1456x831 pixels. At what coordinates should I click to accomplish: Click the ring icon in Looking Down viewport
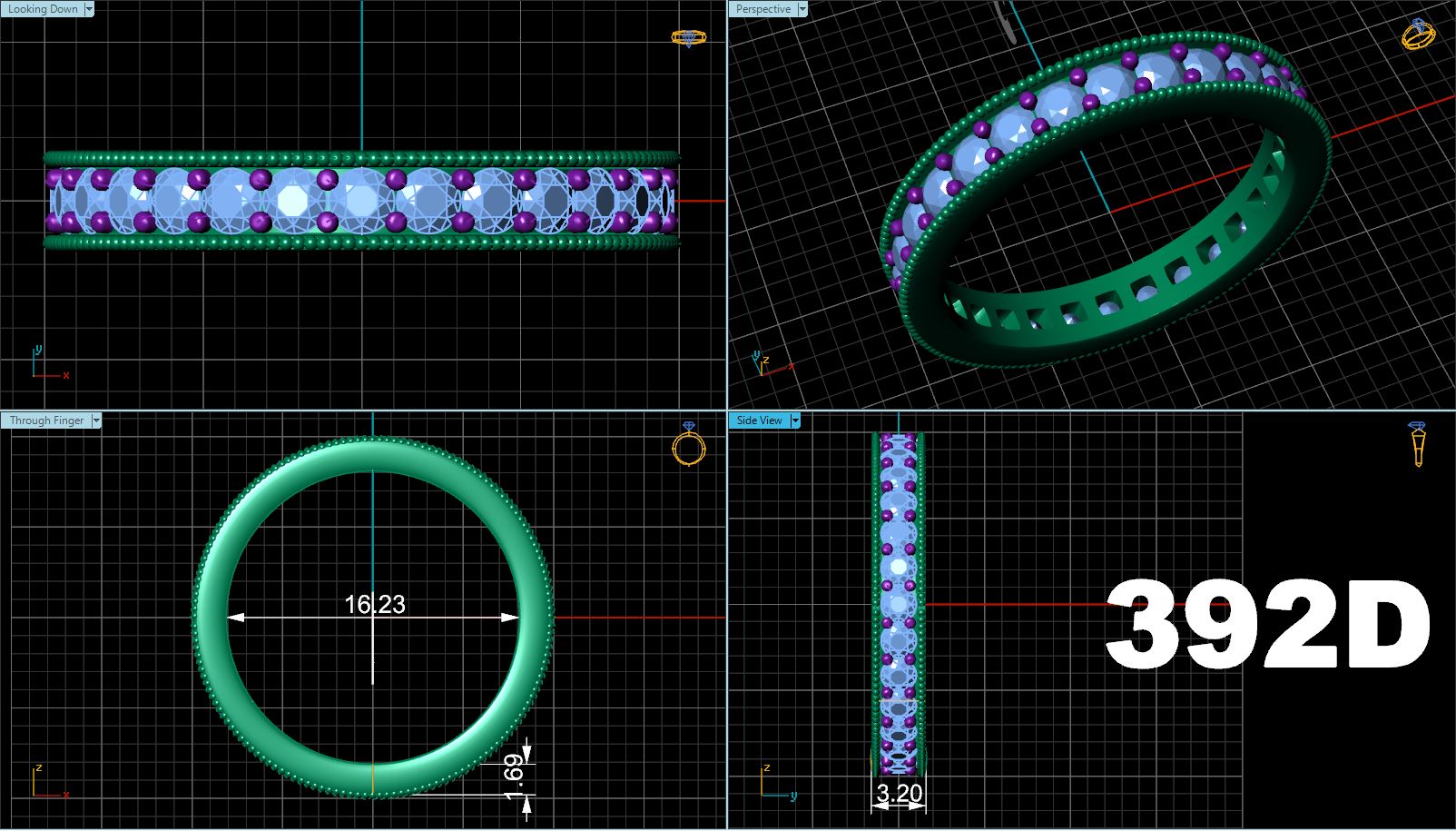[688, 37]
